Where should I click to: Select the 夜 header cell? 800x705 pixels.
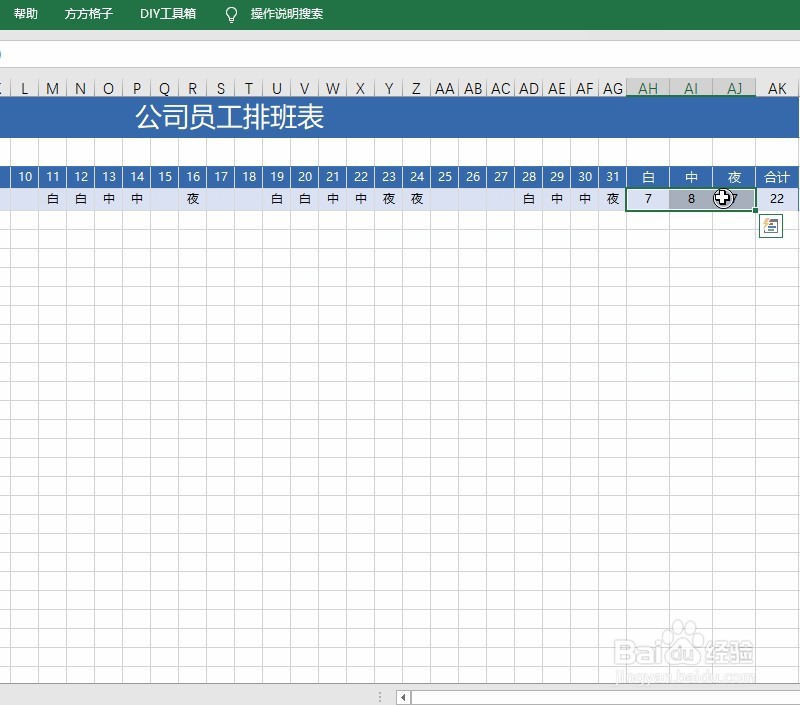(x=733, y=176)
